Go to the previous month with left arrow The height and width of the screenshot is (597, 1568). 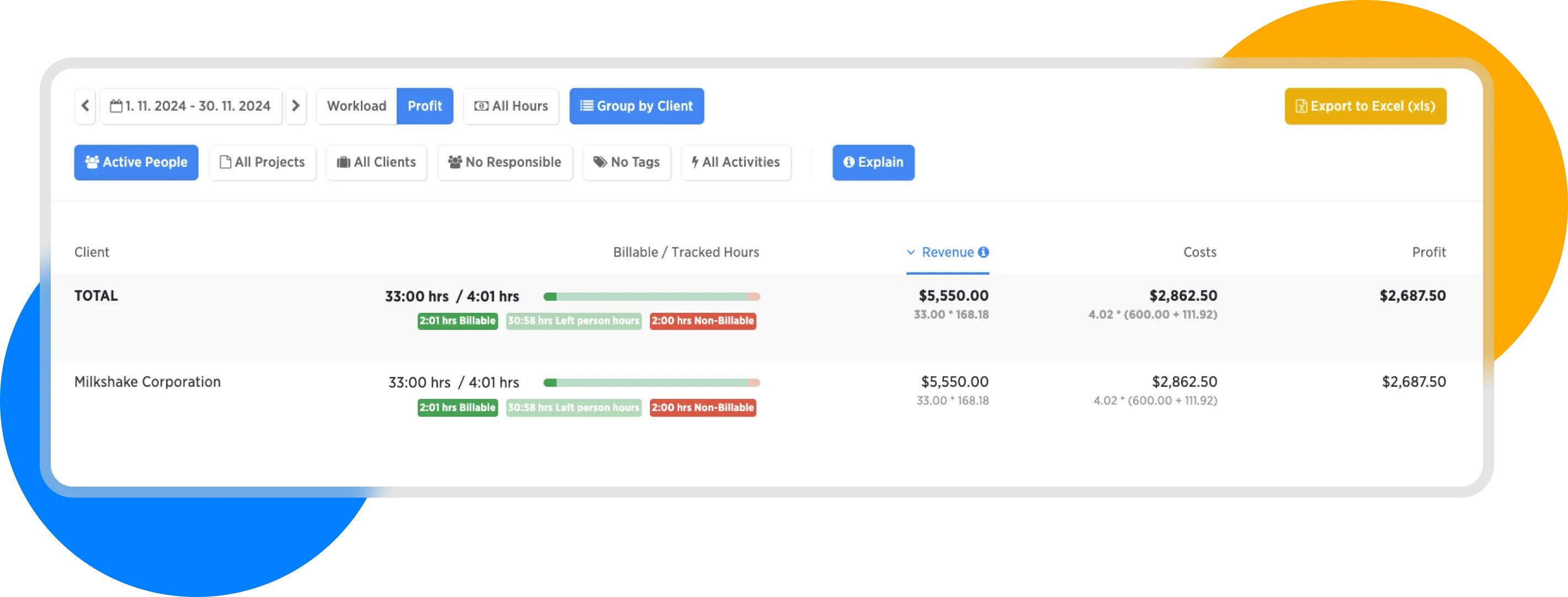[x=85, y=106]
